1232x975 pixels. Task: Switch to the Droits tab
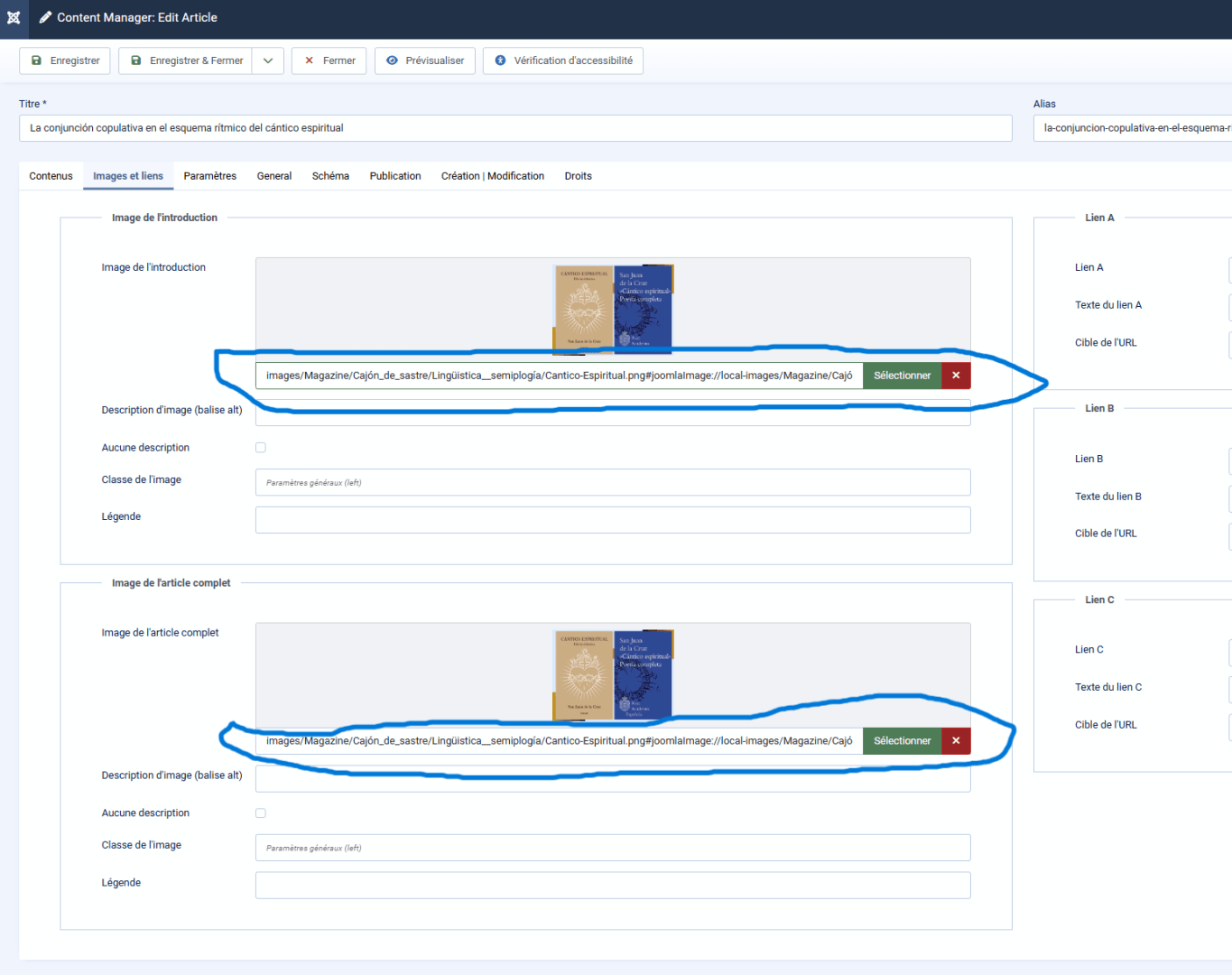pyautogui.click(x=579, y=176)
